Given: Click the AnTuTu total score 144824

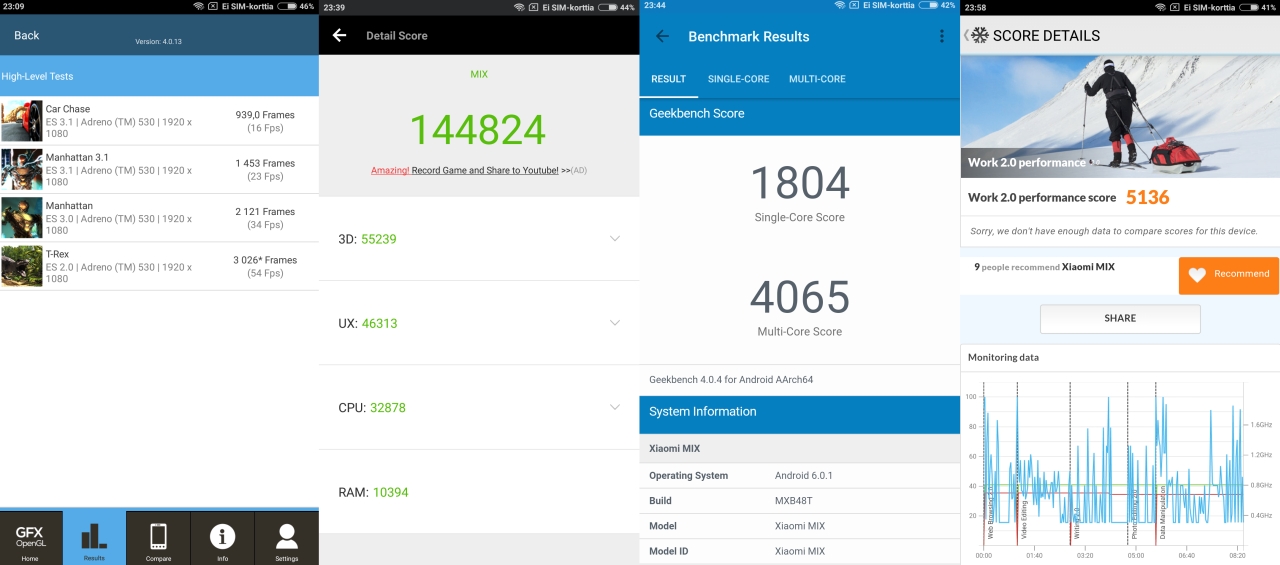Looking at the screenshot, I should point(478,130).
